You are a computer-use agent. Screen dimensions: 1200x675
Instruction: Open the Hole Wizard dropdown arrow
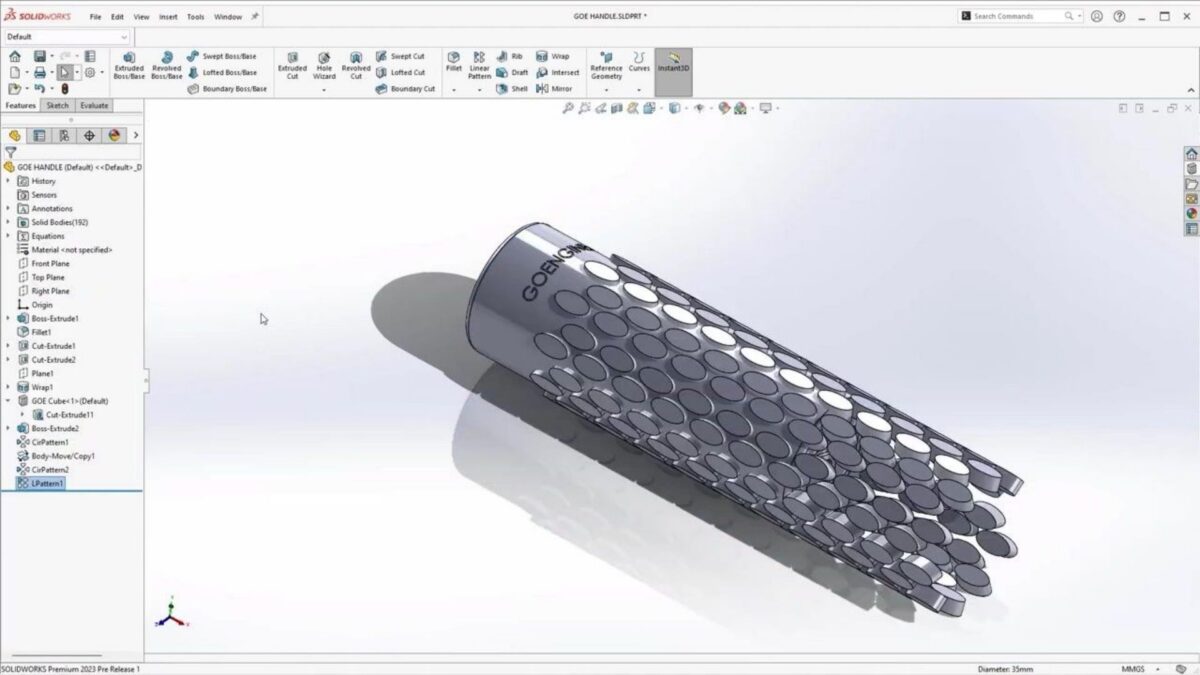pos(324,90)
